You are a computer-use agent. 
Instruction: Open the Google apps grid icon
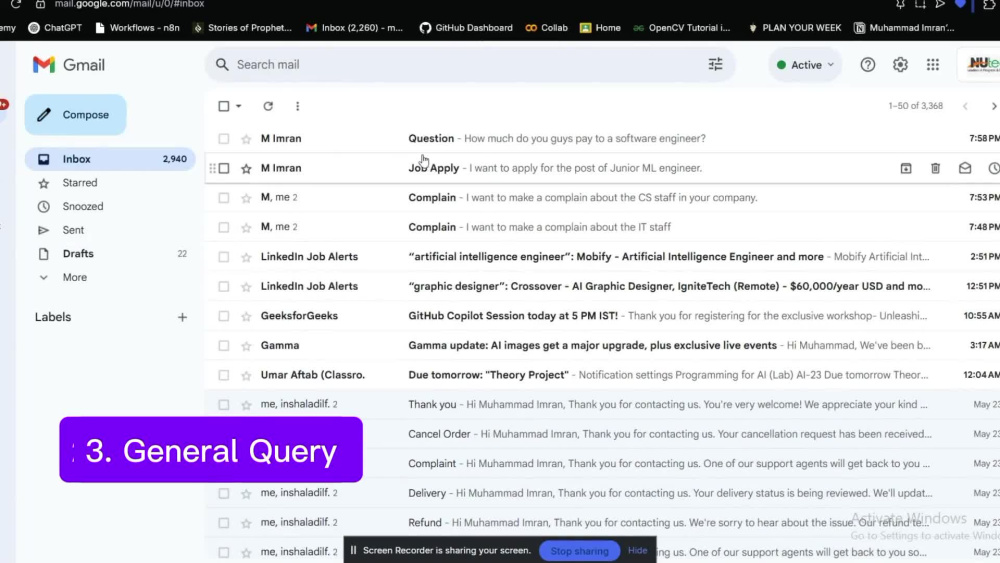[932, 64]
